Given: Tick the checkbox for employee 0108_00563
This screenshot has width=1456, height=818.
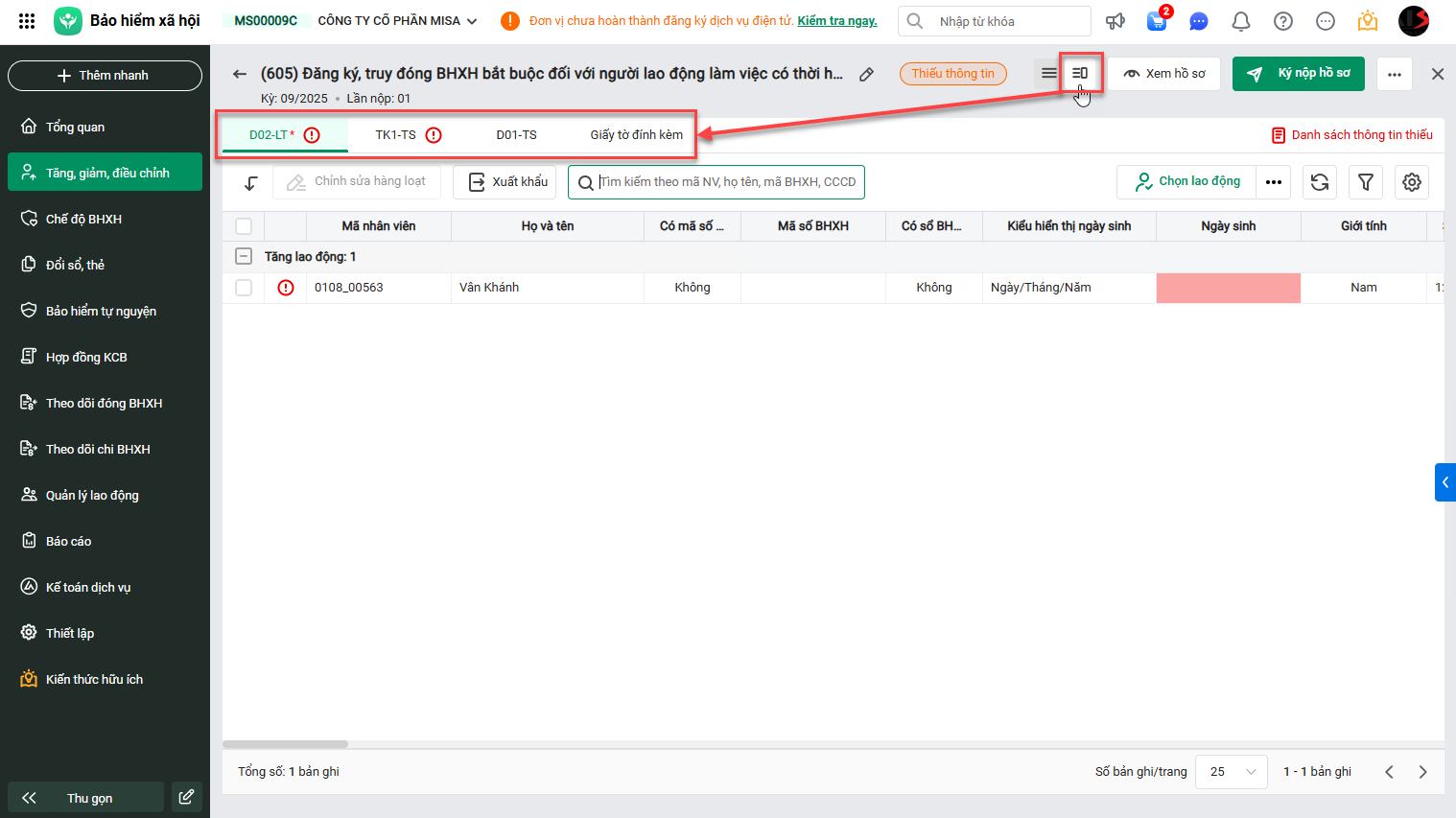Looking at the screenshot, I should [244, 288].
